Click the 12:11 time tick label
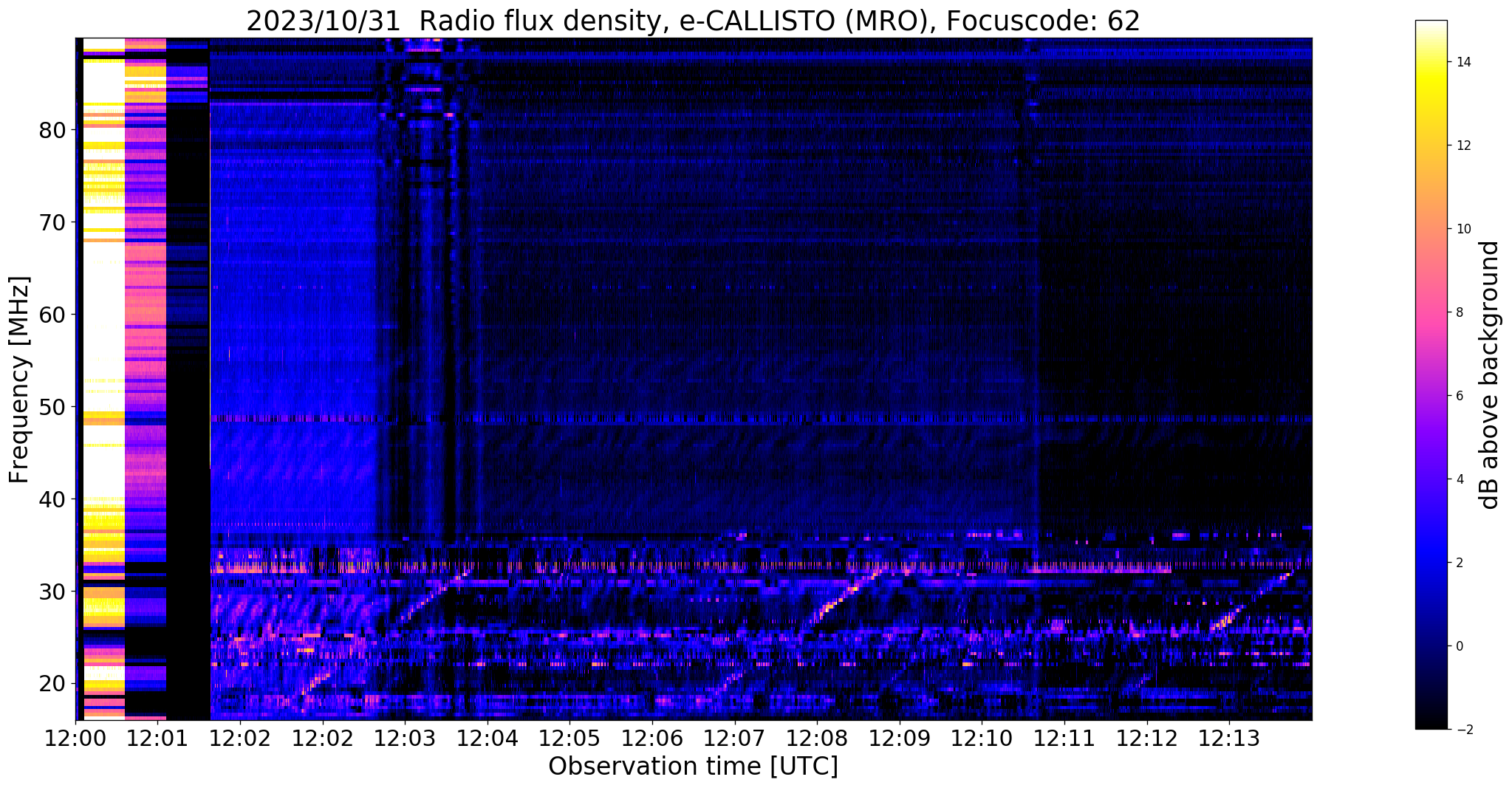Viewport: 1512px width, 788px height. tap(1064, 738)
